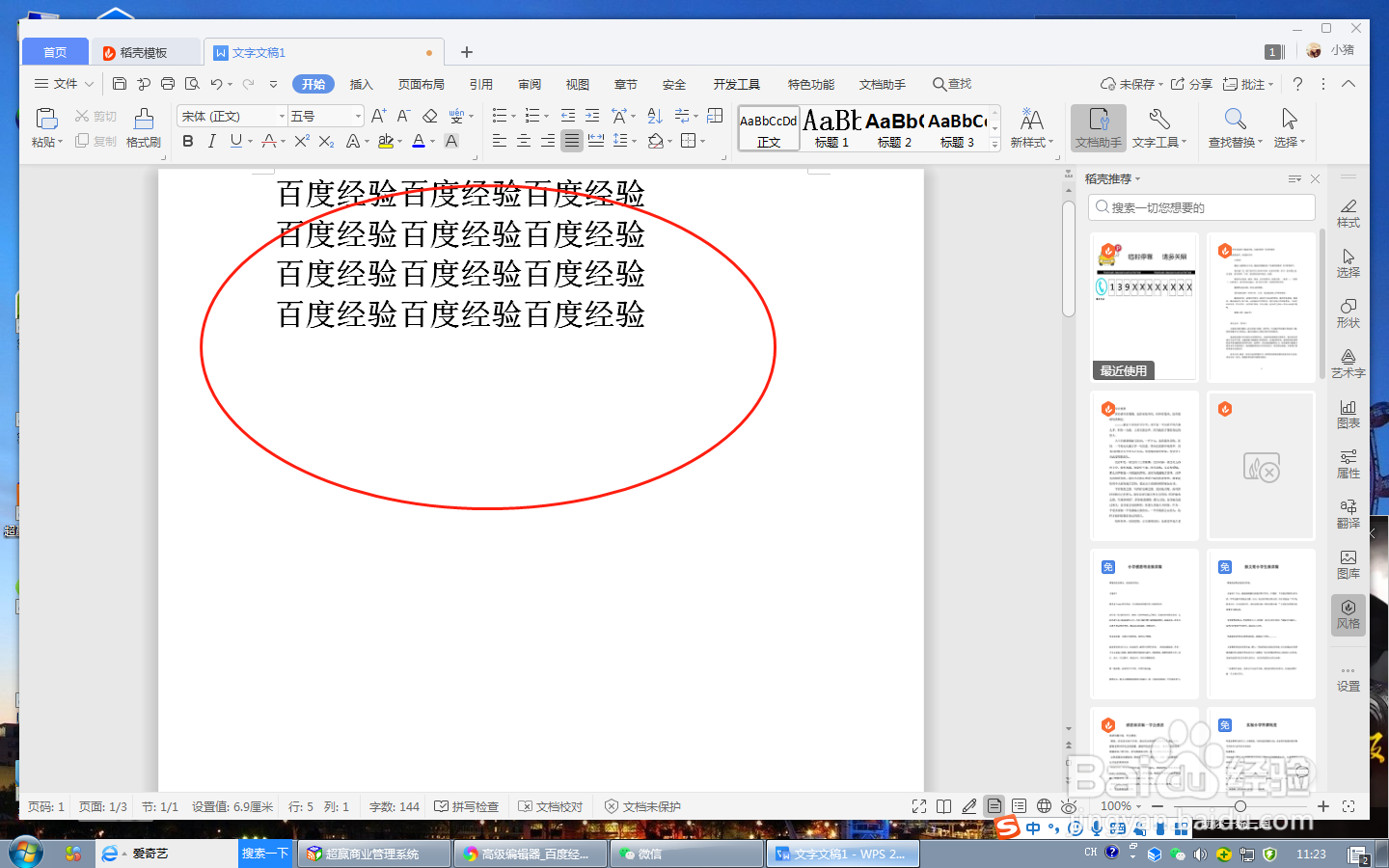Screen dimensions: 1389x868
Task: Align paragraph text right
Action: [548, 141]
